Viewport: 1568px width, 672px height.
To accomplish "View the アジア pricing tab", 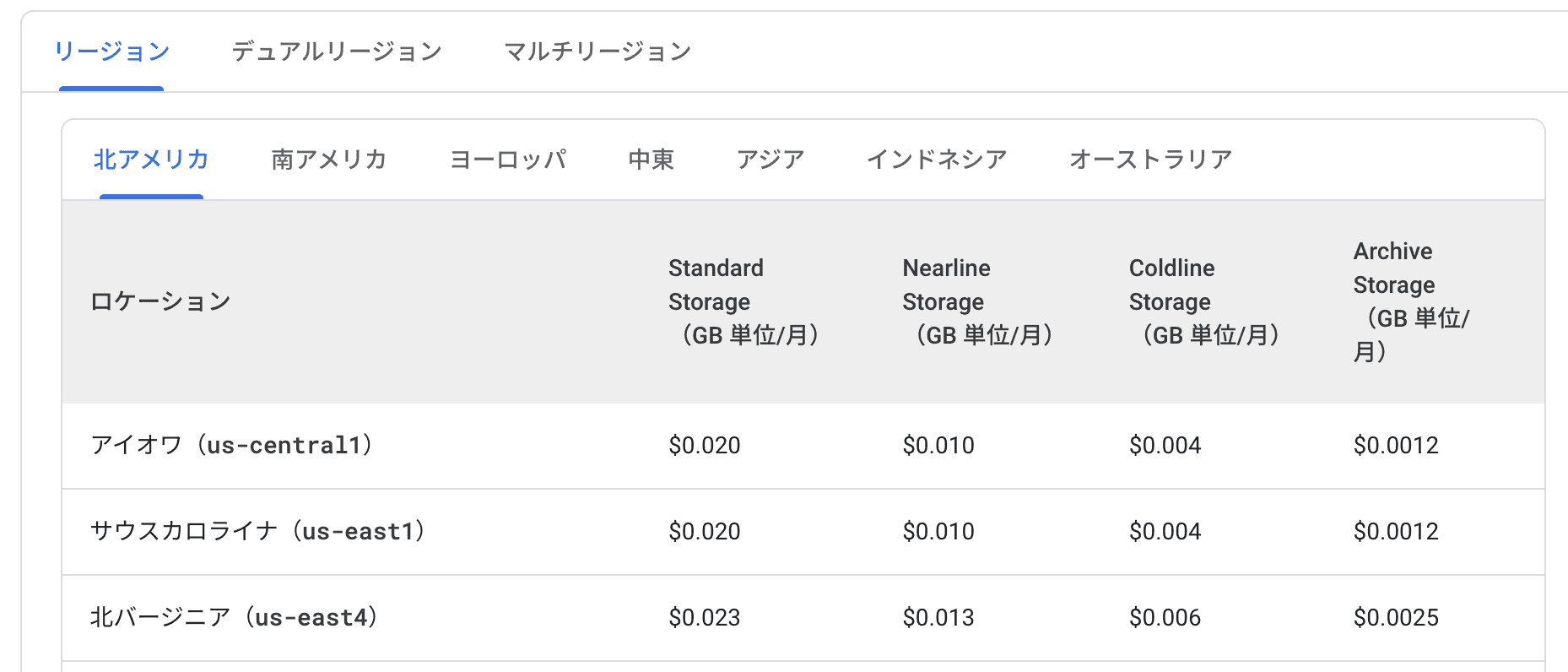I will pos(770,160).
